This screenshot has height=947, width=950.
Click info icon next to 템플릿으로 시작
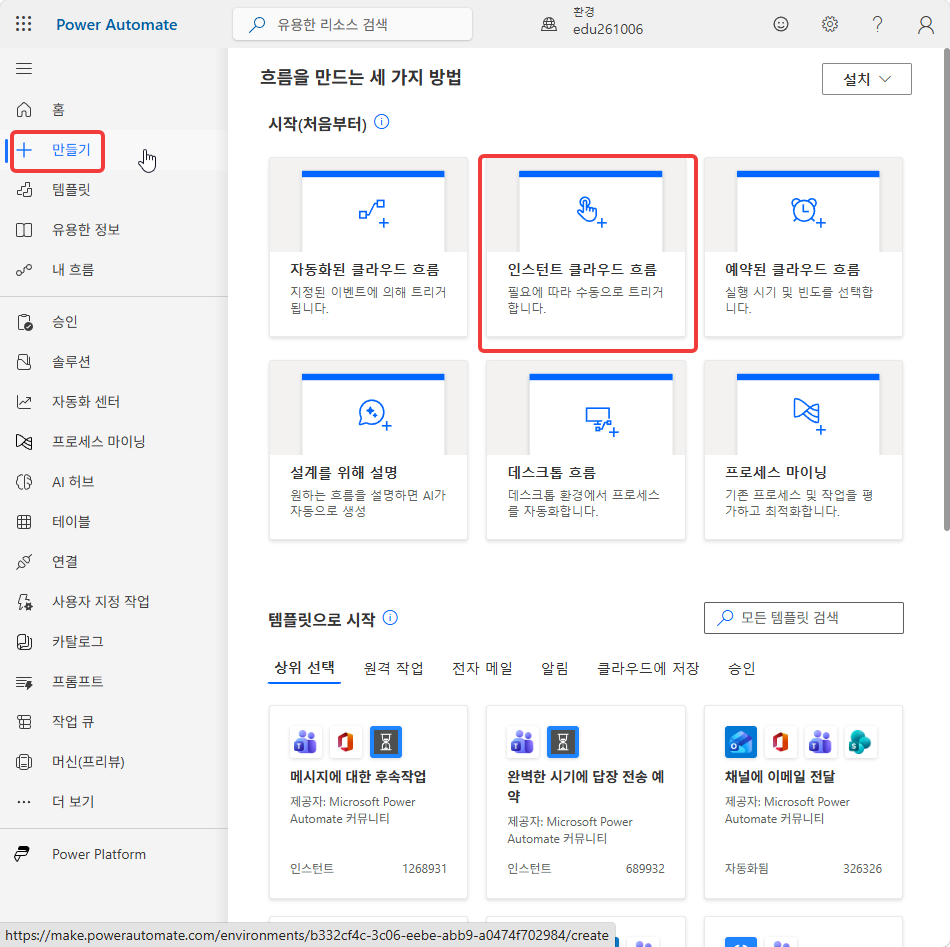coord(390,618)
